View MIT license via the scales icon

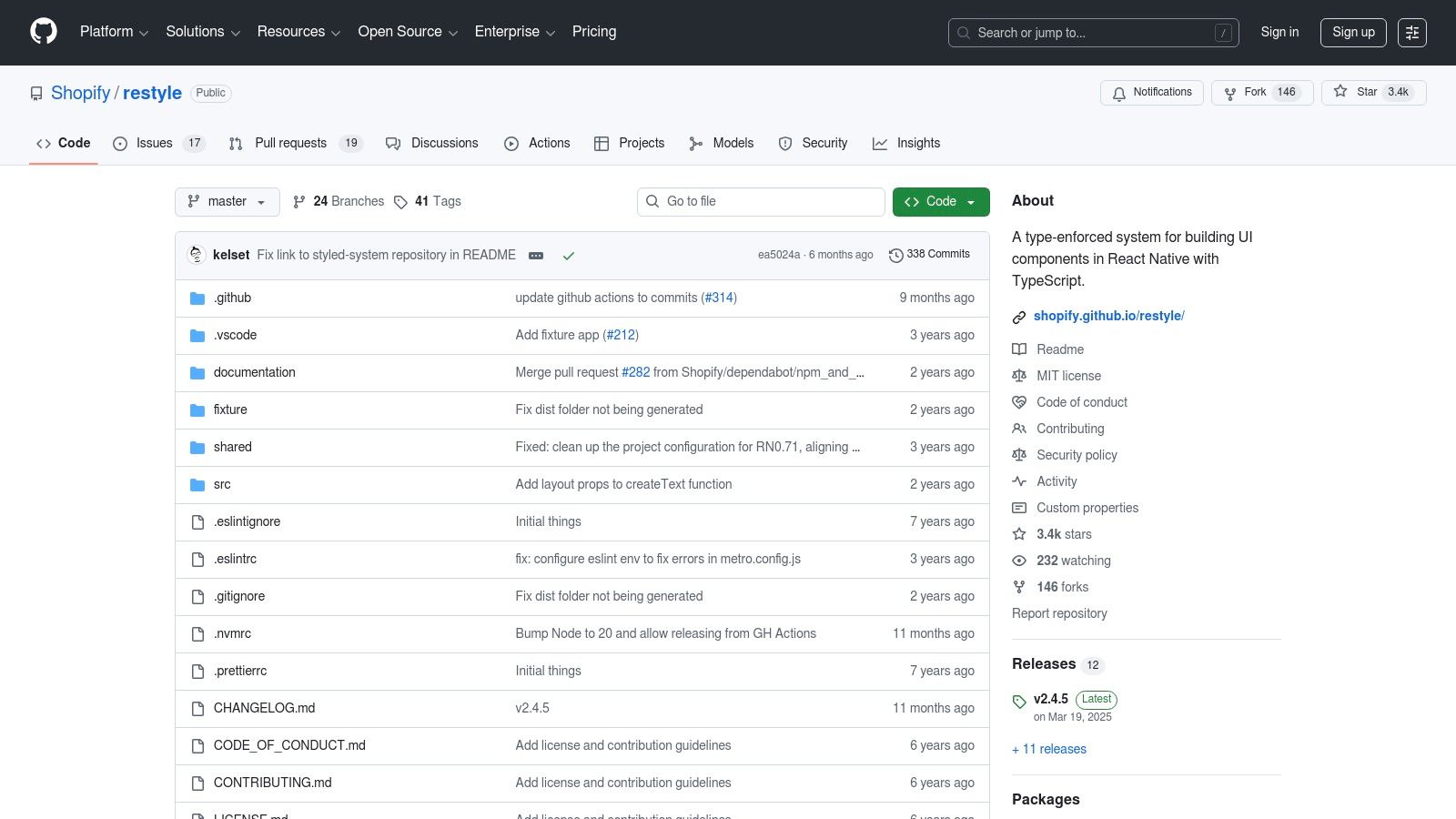tap(1019, 376)
